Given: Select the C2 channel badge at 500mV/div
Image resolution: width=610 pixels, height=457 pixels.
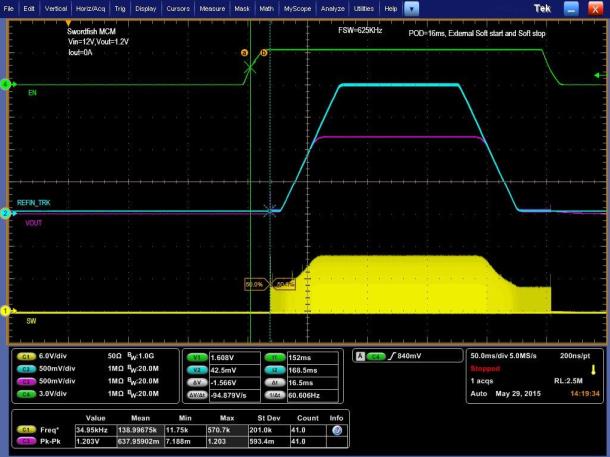Looking at the screenshot, I should (x=26, y=369).
